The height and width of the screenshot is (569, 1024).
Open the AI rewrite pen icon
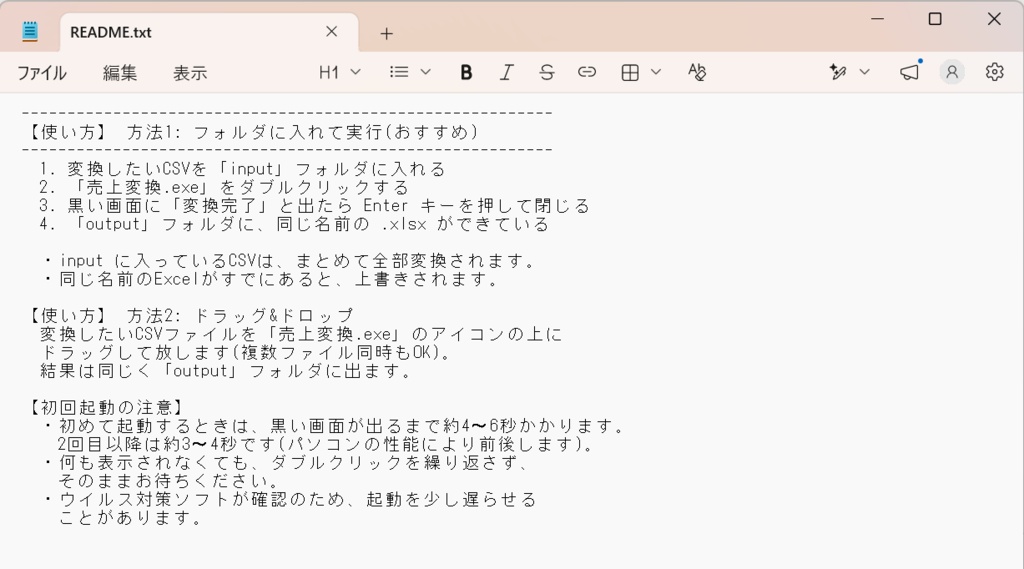tap(838, 72)
